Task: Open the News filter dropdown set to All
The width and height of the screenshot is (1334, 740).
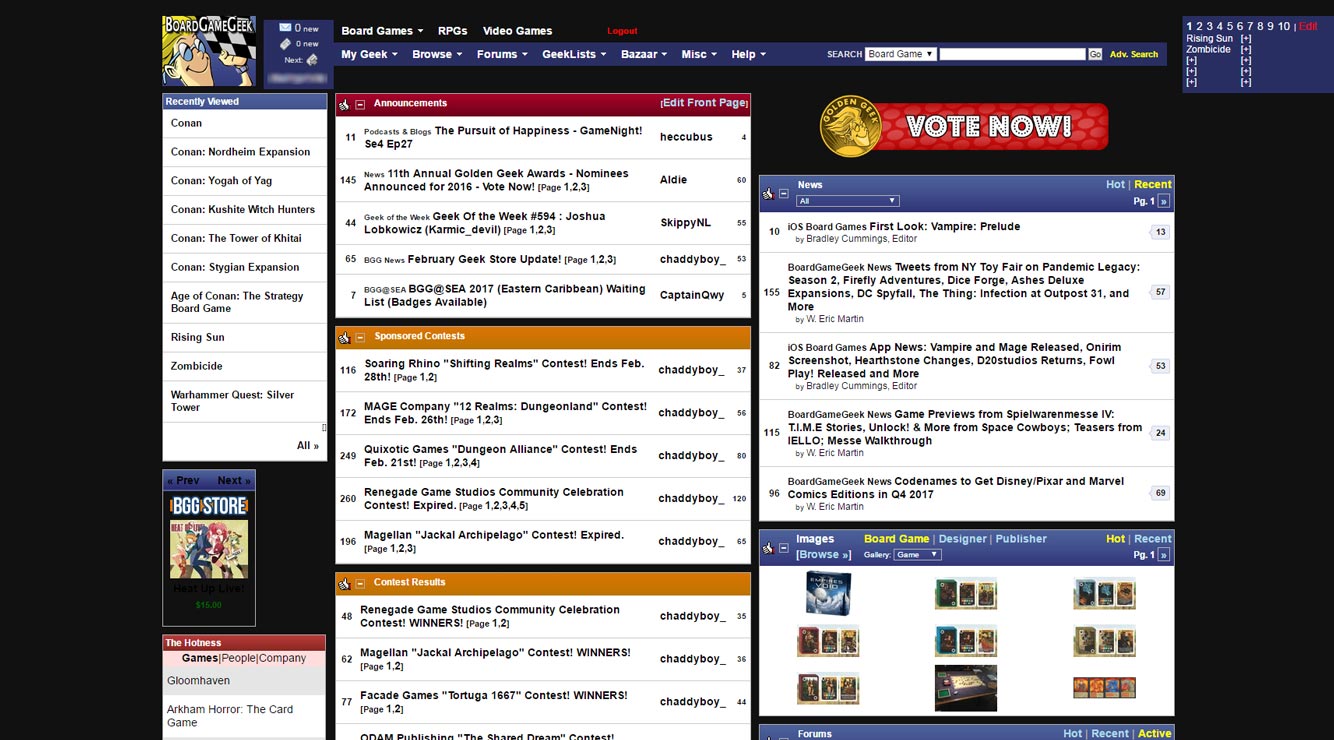Action: (x=847, y=201)
